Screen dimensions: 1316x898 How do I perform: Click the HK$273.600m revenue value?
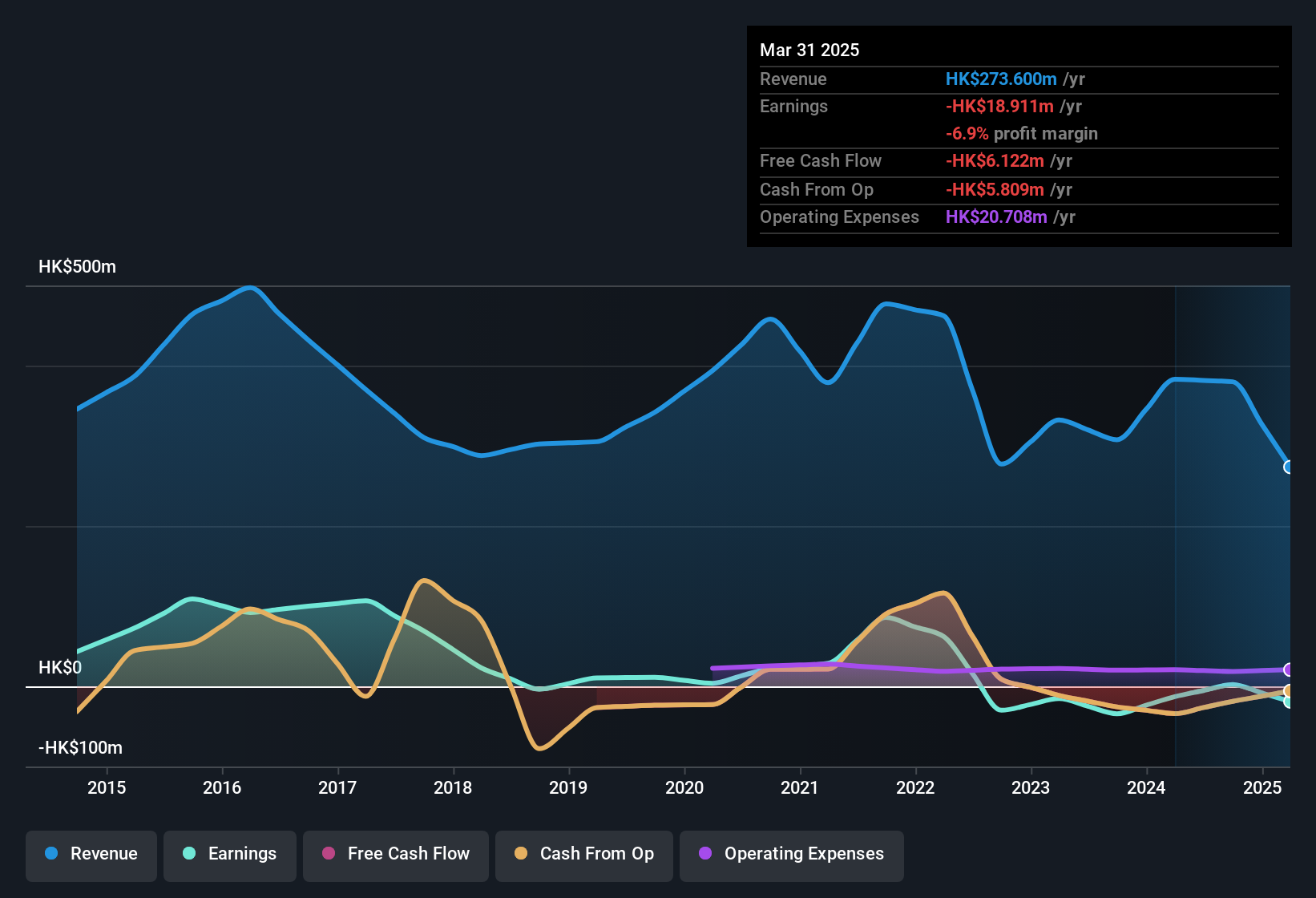[x=1000, y=79]
